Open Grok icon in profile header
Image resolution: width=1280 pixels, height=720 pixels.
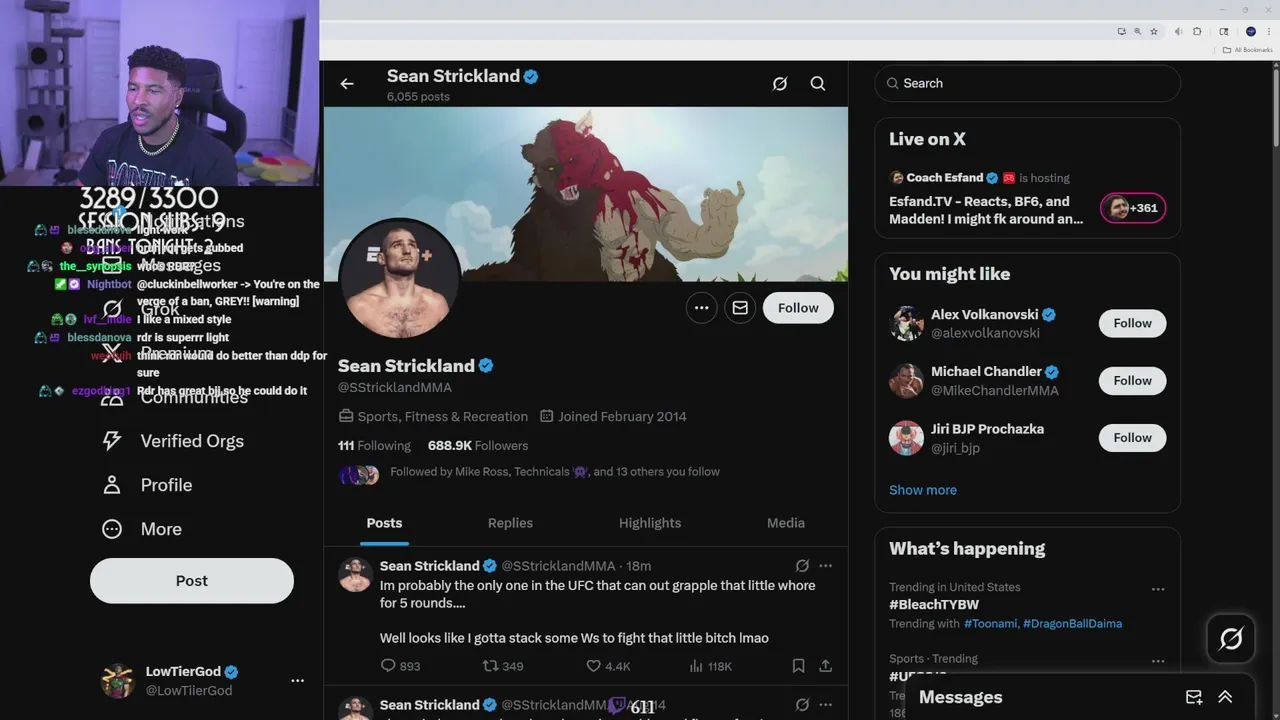point(780,84)
